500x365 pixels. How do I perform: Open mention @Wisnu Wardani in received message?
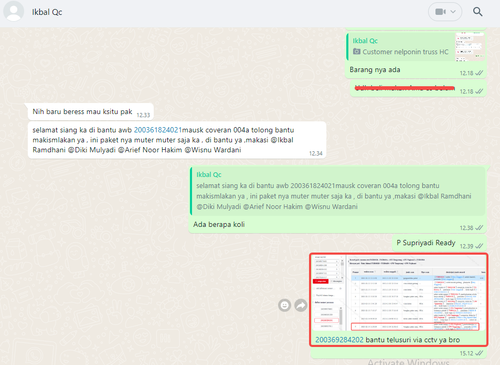tap(213, 150)
